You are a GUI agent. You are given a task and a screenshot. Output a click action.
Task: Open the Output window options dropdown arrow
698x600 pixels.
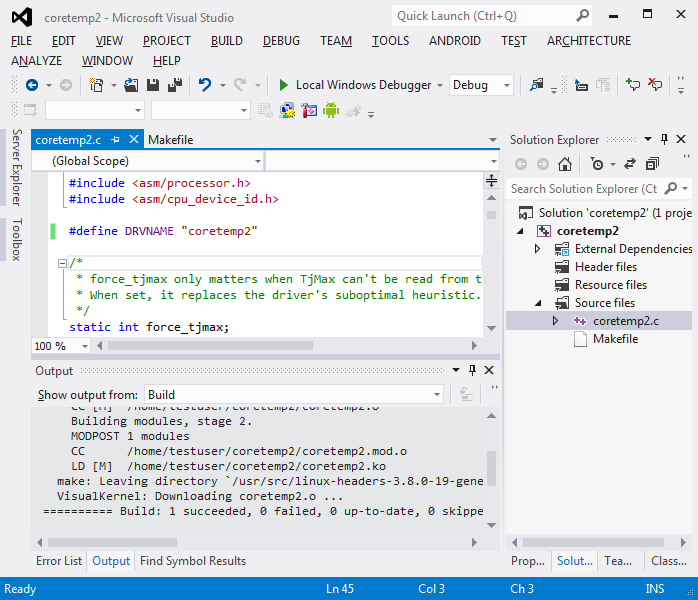[x=456, y=370]
